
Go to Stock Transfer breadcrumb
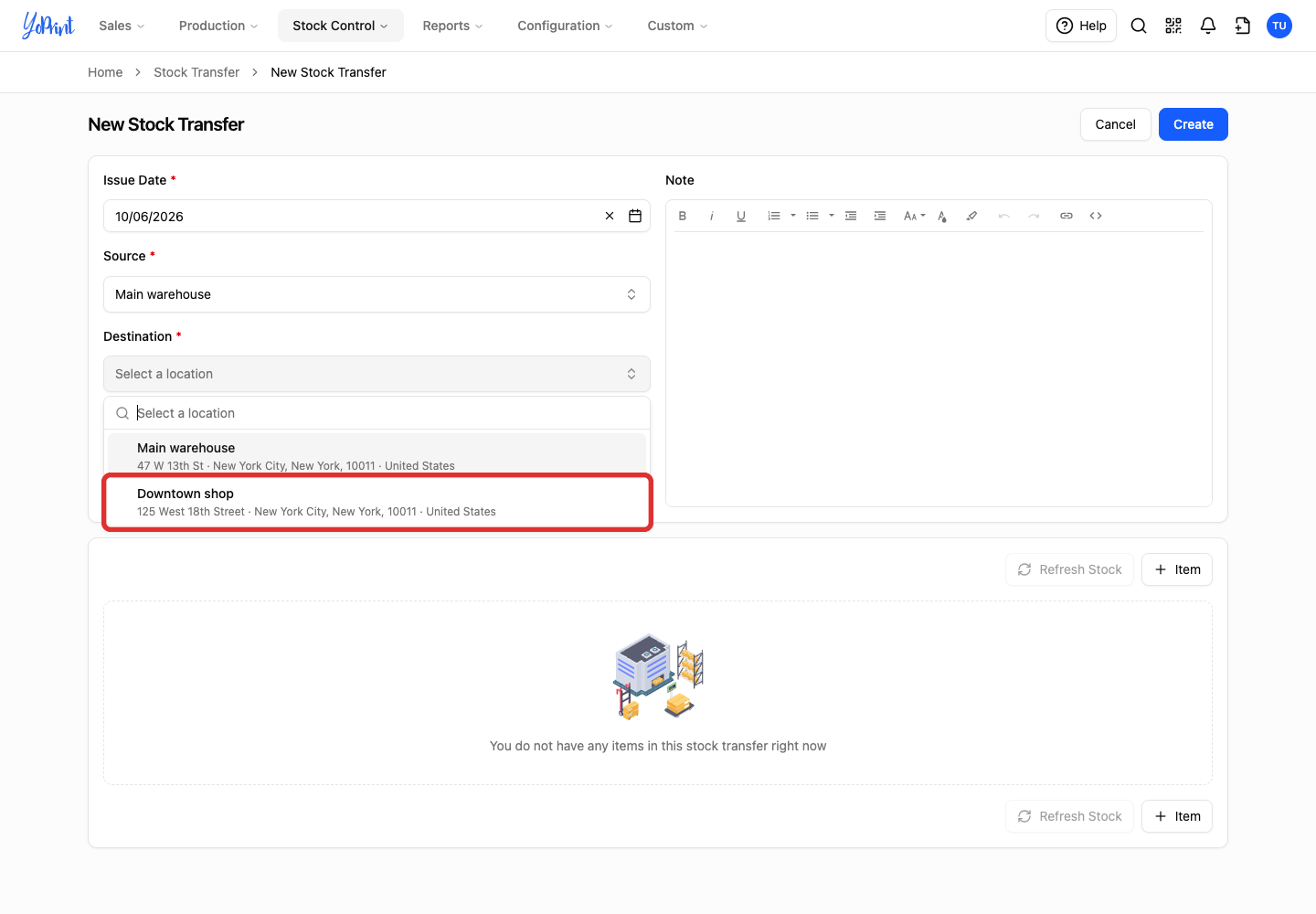tap(196, 72)
